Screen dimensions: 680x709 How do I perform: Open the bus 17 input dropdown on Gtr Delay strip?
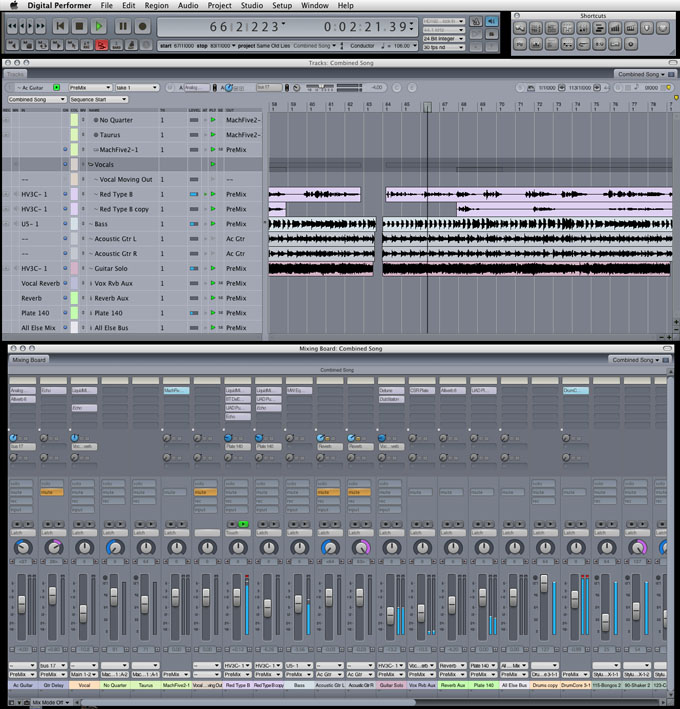(53, 666)
